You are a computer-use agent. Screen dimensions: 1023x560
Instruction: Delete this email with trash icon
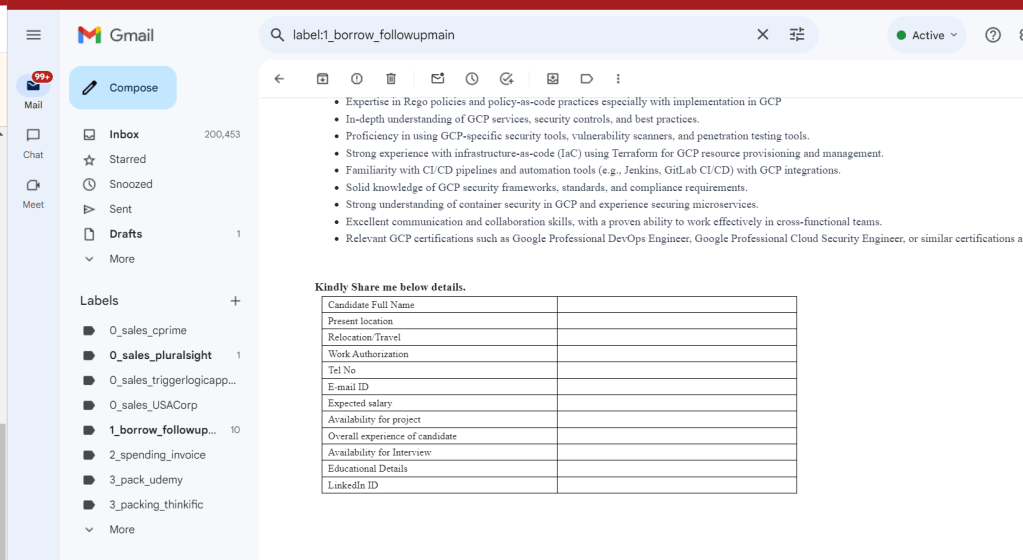pos(391,79)
